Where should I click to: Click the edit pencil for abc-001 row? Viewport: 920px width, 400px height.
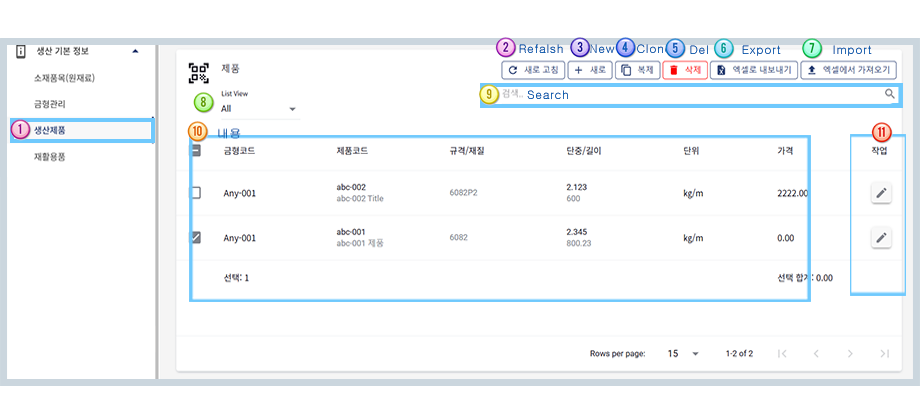(880, 237)
